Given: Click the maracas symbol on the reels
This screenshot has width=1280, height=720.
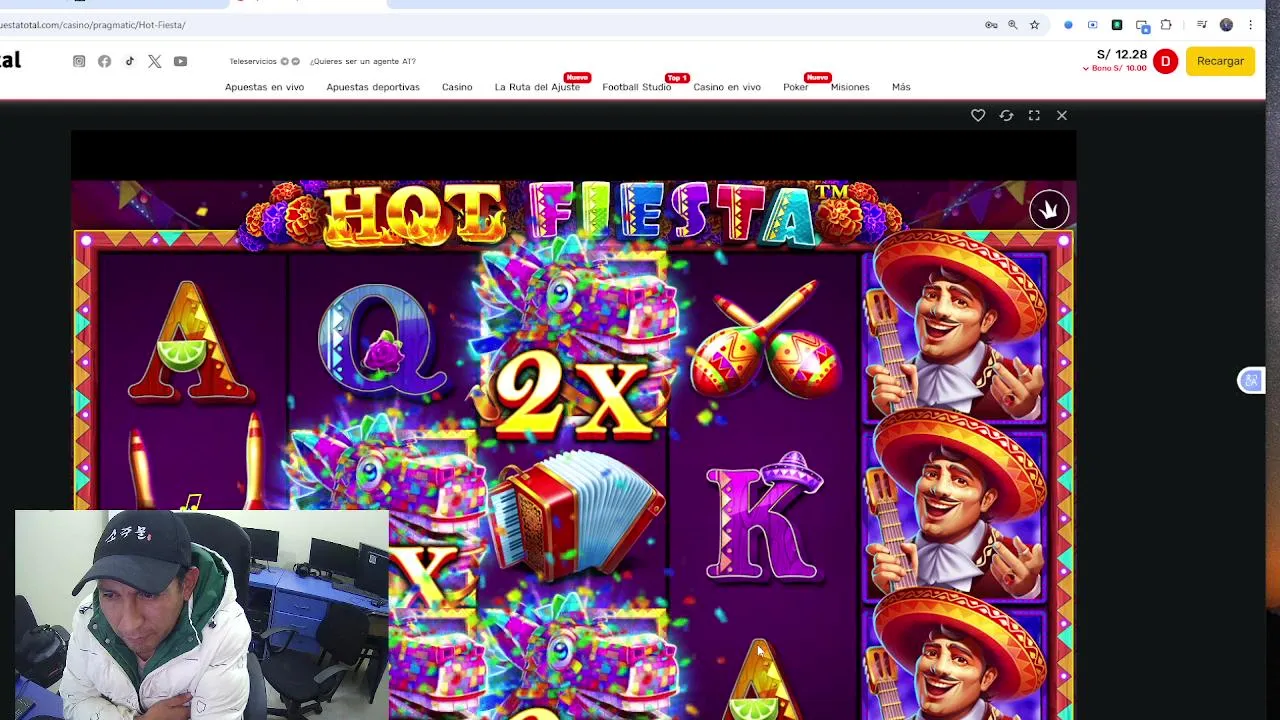Looking at the screenshot, I should click(x=767, y=340).
